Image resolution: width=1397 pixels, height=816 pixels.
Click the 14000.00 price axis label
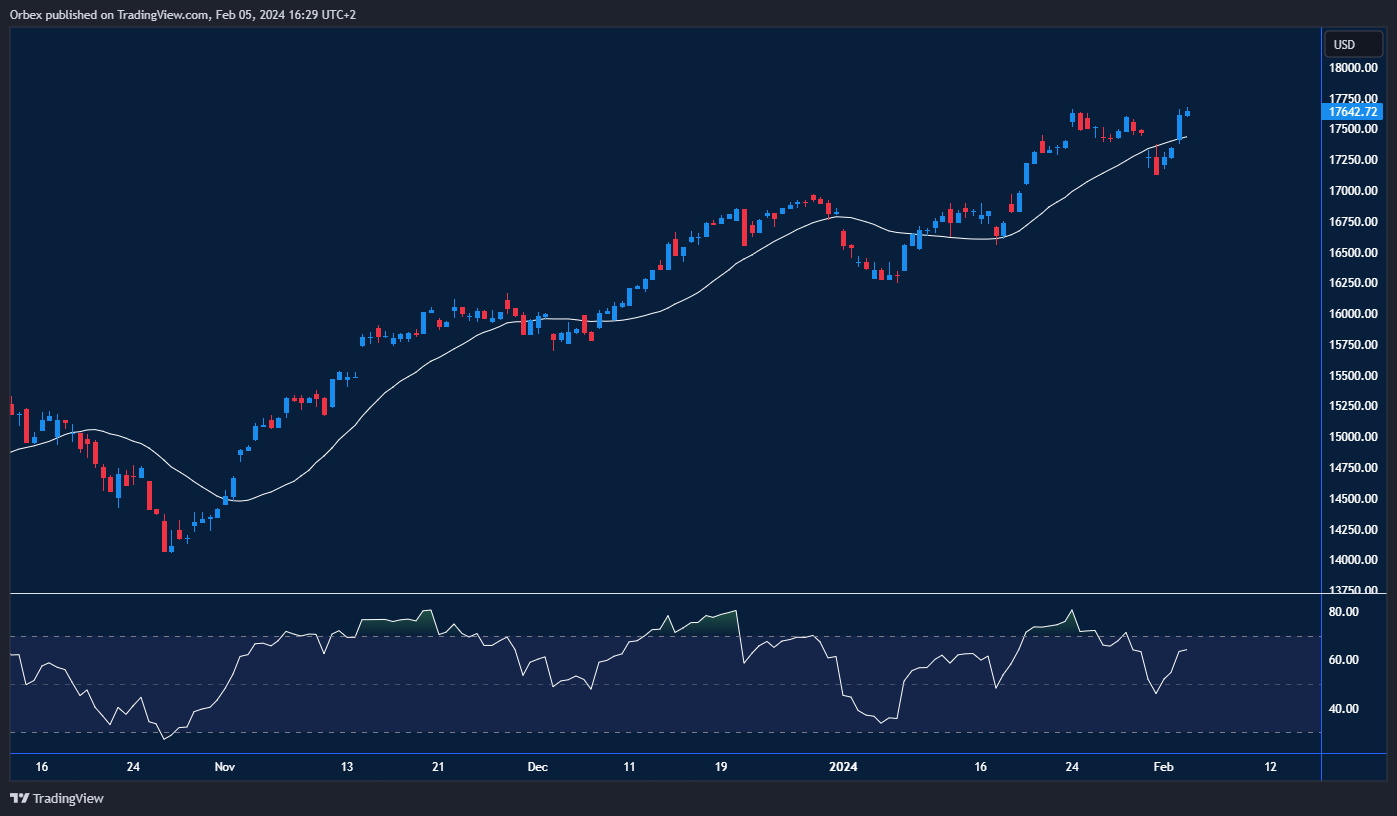click(x=1354, y=560)
